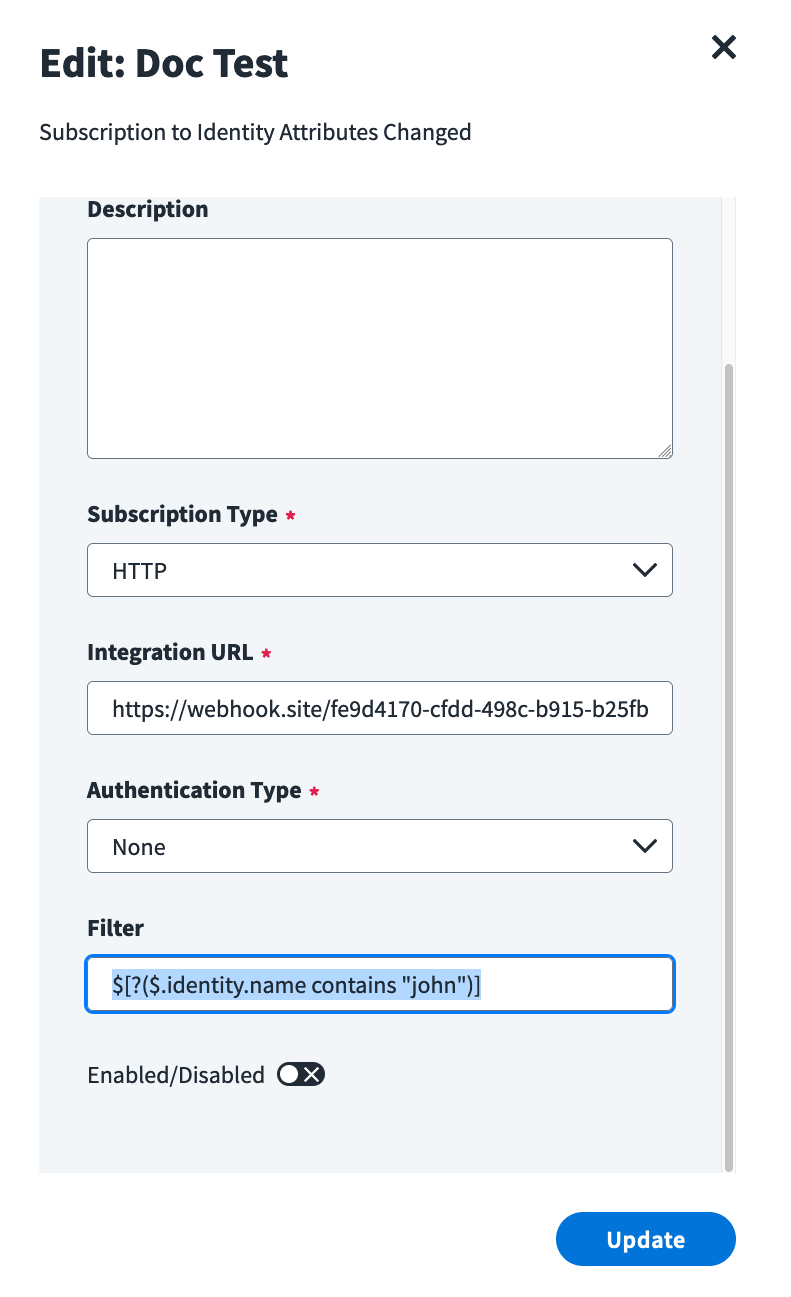Enable the subscription via its toggle switch

coord(300,1074)
